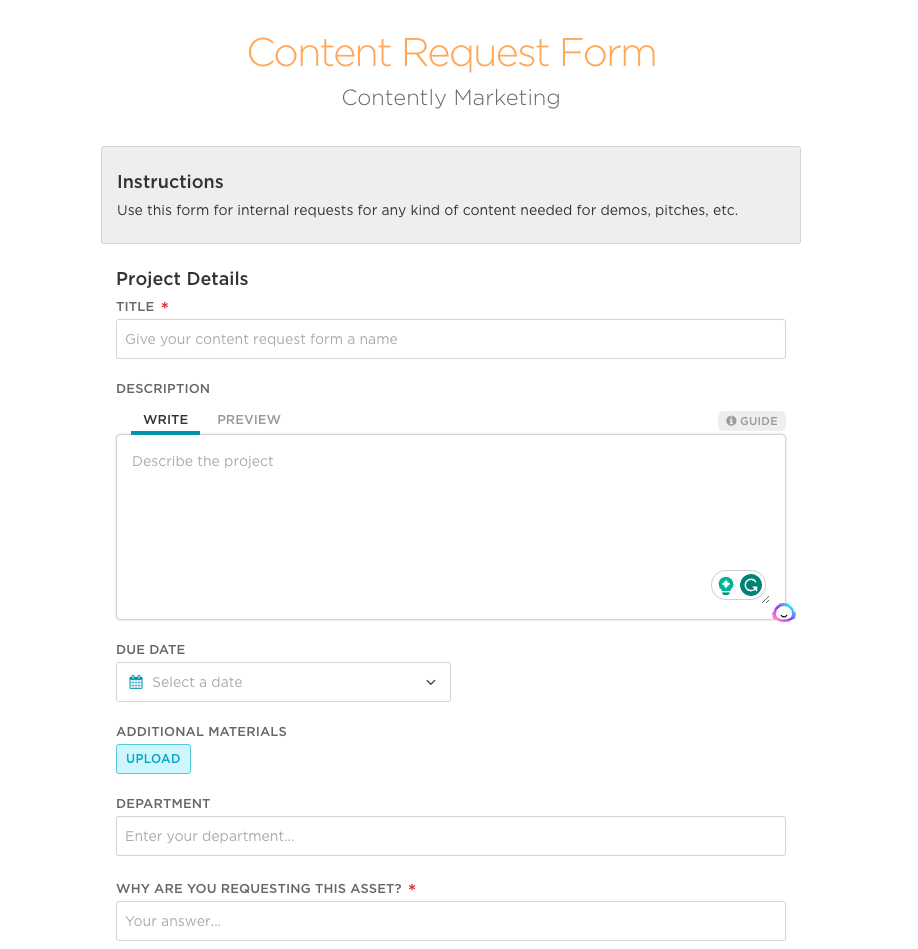Viewport: 918px width, 949px height.
Task: Switch to the WRITE tab
Action: [x=166, y=420]
